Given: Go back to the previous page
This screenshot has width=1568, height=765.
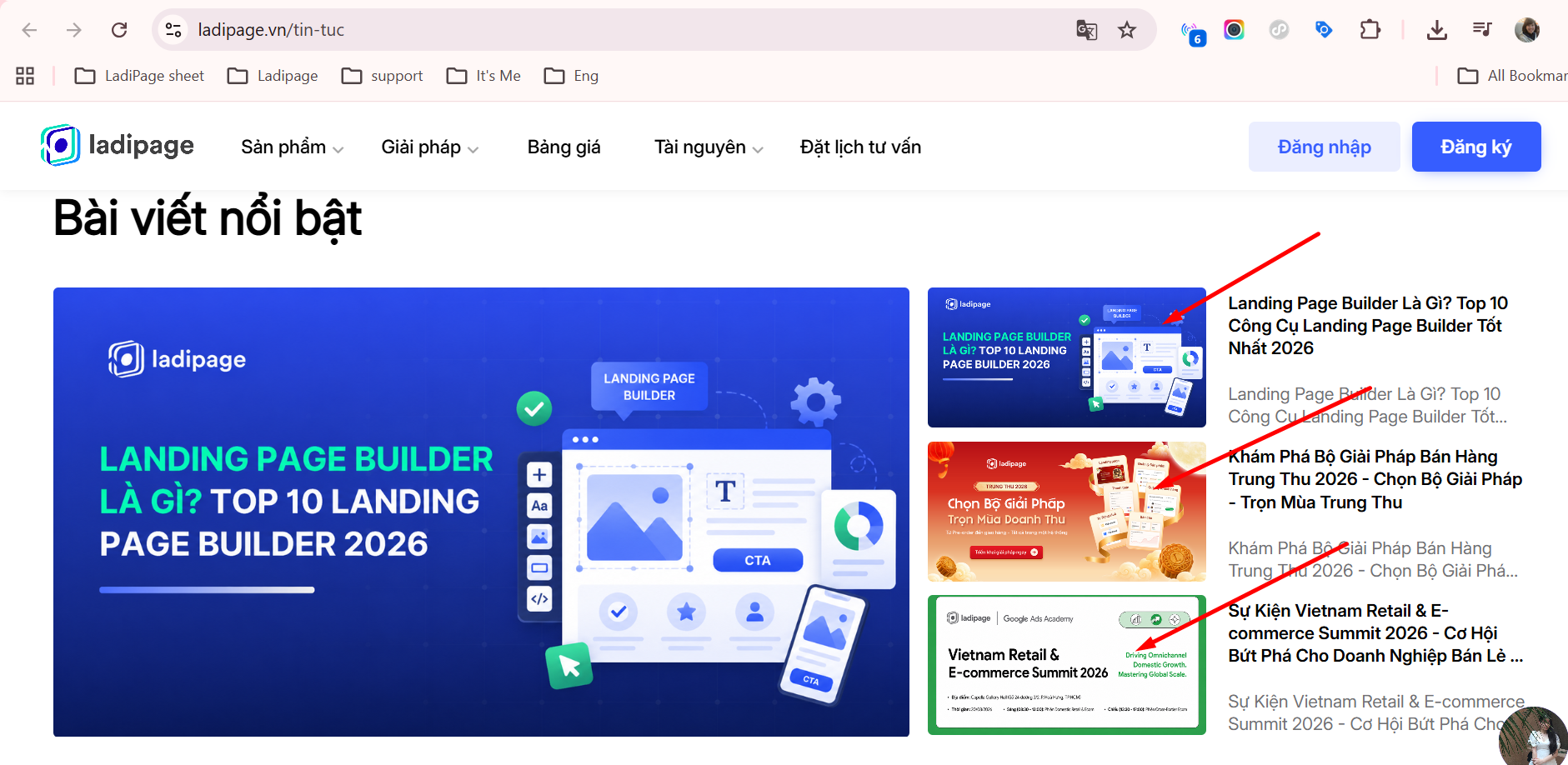Looking at the screenshot, I should (30, 30).
